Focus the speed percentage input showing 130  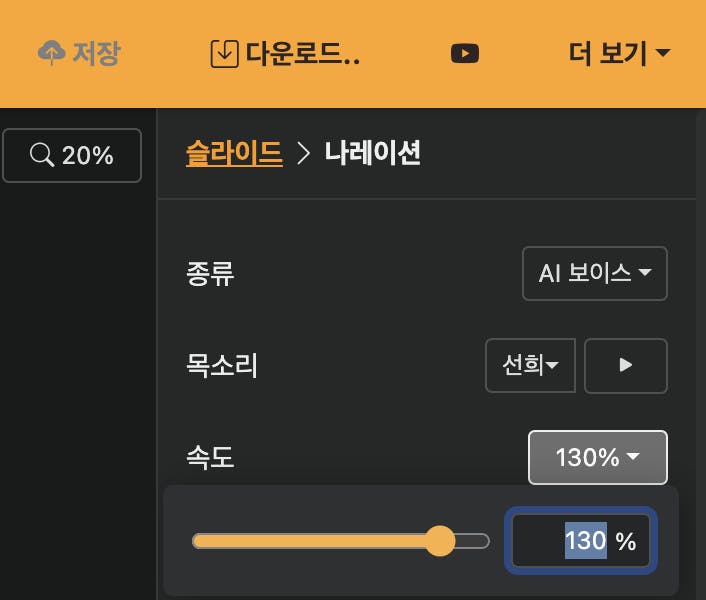[x=582, y=541]
